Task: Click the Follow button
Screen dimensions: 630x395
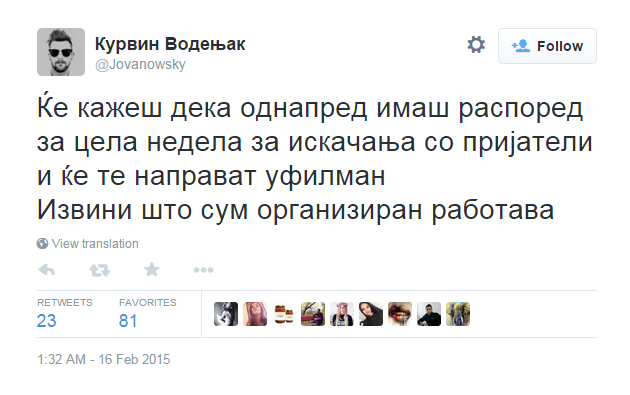Action: pos(547,46)
